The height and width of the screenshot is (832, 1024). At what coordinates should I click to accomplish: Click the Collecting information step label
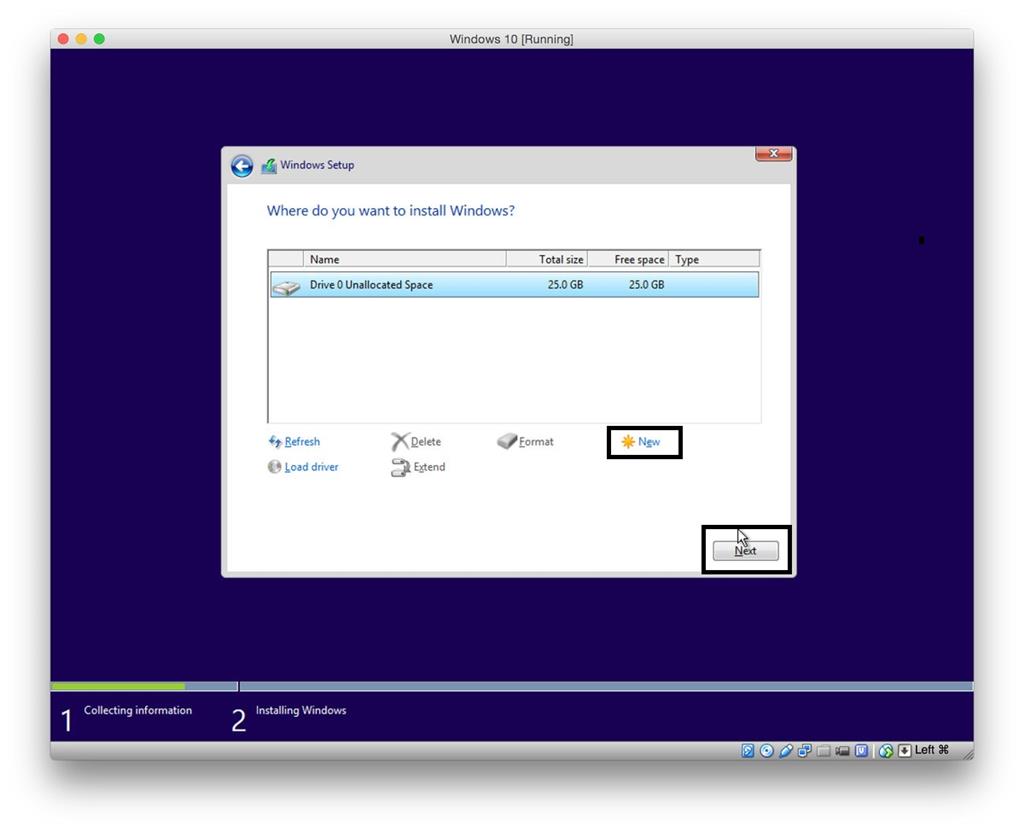tap(138, 711)
